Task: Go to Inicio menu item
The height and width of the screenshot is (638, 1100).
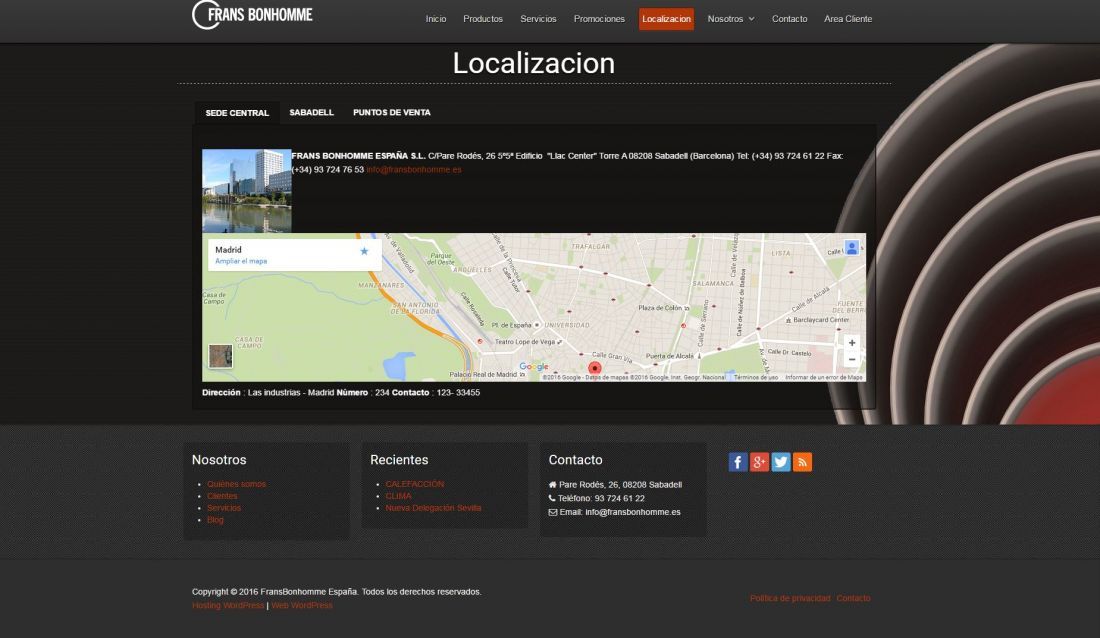Action: [x=436, y=19]
